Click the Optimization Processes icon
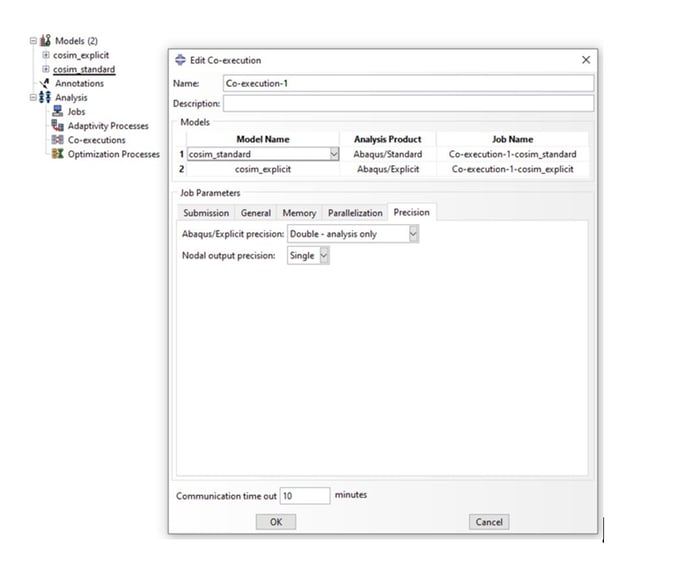 click(58, 154)
